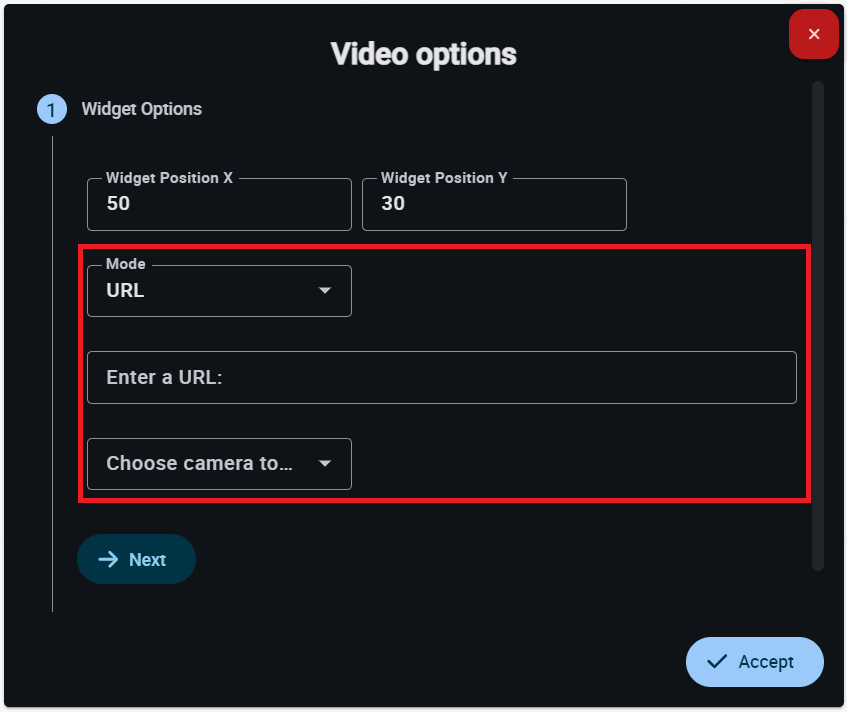Confirm settings with the Accept button
This screenshot has height=712, width=847.
click(x=755, y=662)
